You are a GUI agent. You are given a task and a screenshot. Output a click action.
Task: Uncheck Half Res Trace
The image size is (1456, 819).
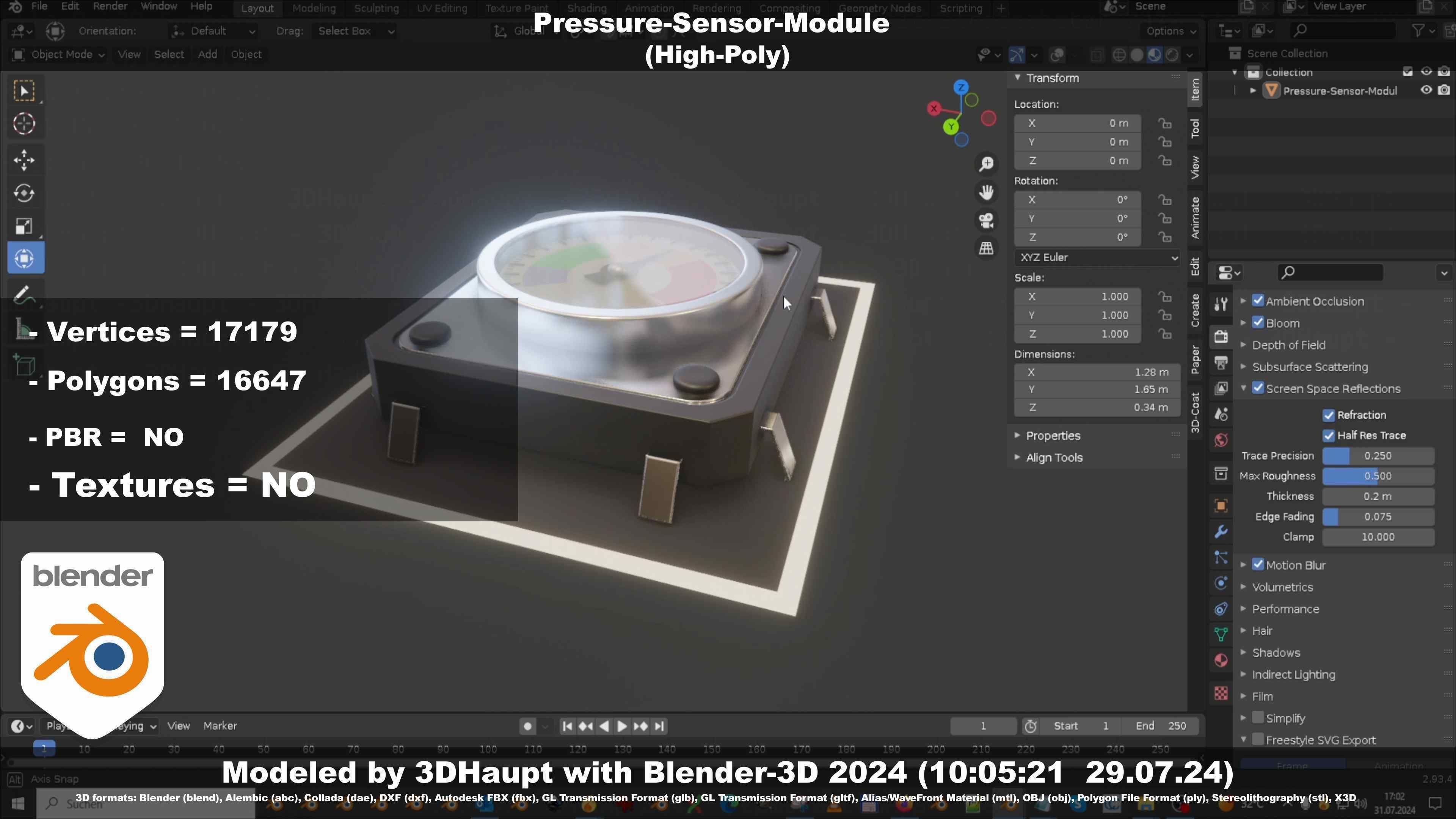coord(1328,436)
